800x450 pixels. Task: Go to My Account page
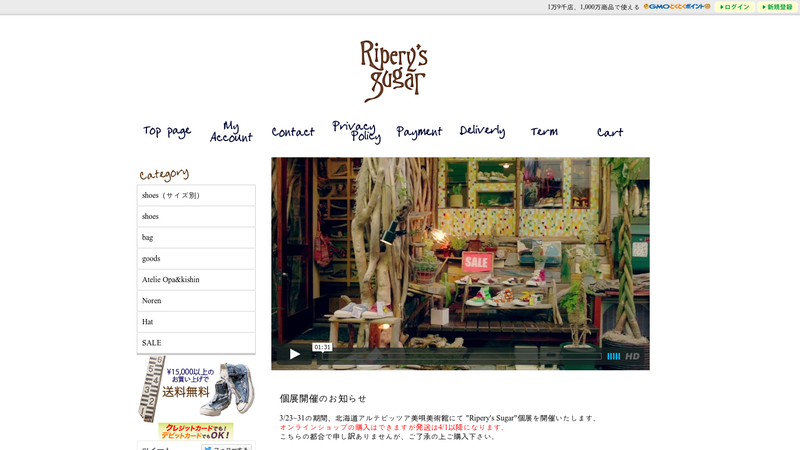231,132
